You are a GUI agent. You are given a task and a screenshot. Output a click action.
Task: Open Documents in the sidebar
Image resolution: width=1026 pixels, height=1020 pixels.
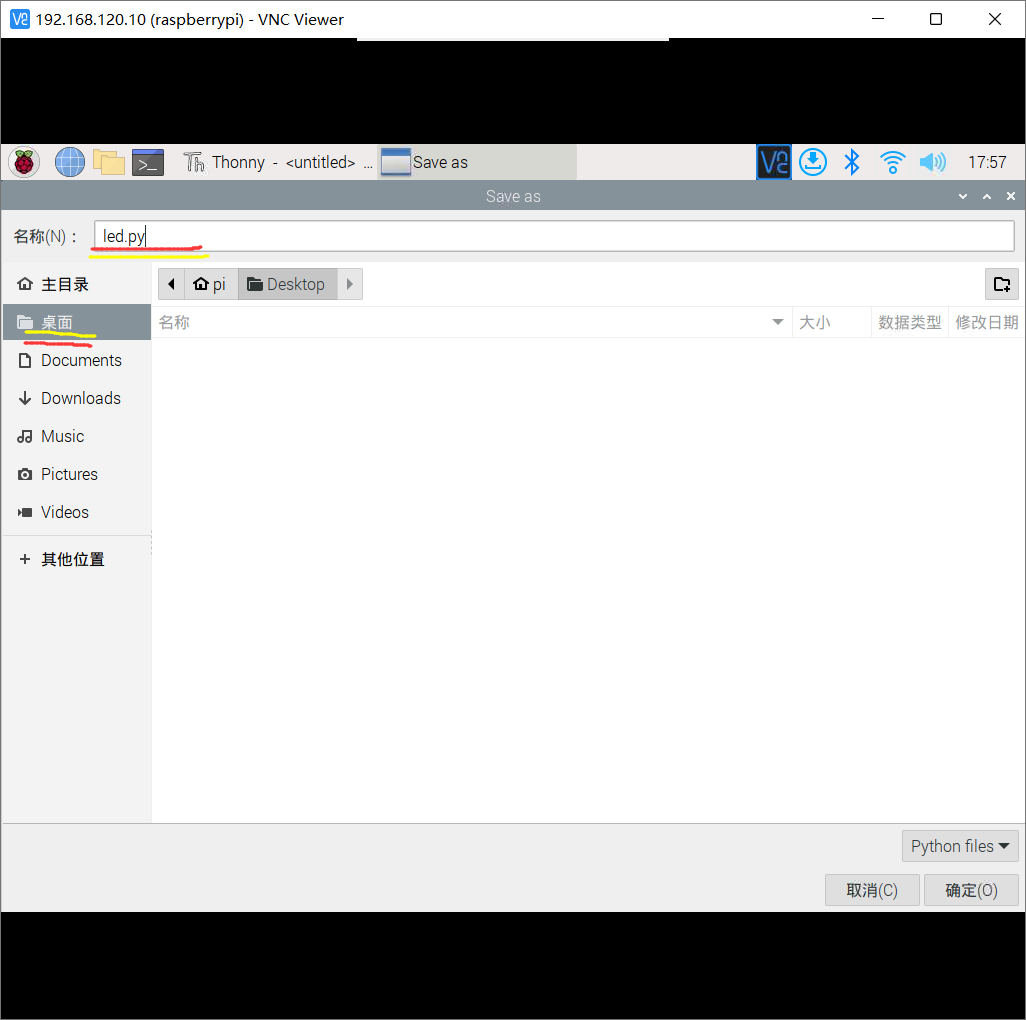pos(77,361)
